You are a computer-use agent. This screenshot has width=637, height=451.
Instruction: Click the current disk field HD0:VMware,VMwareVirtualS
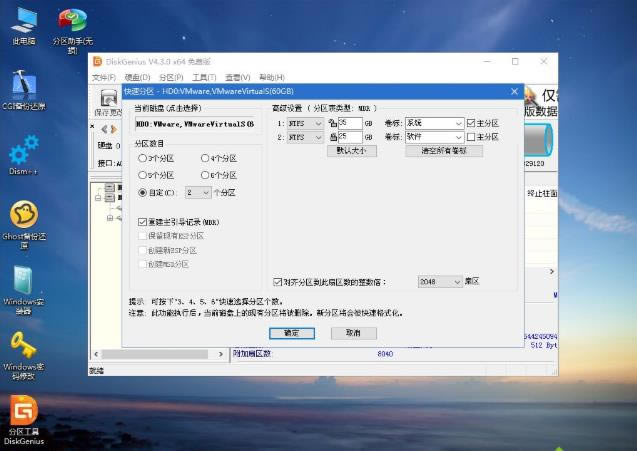coord(196,124)
